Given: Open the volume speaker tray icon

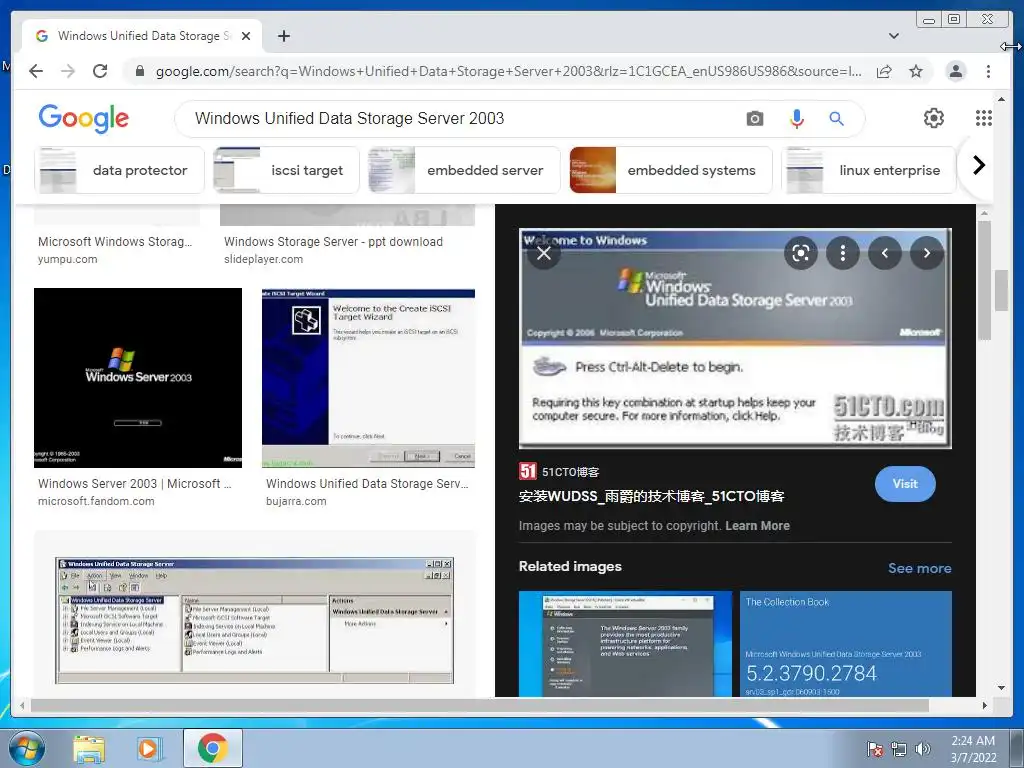Looking at the screenshot, I should (x=922, y=749).
